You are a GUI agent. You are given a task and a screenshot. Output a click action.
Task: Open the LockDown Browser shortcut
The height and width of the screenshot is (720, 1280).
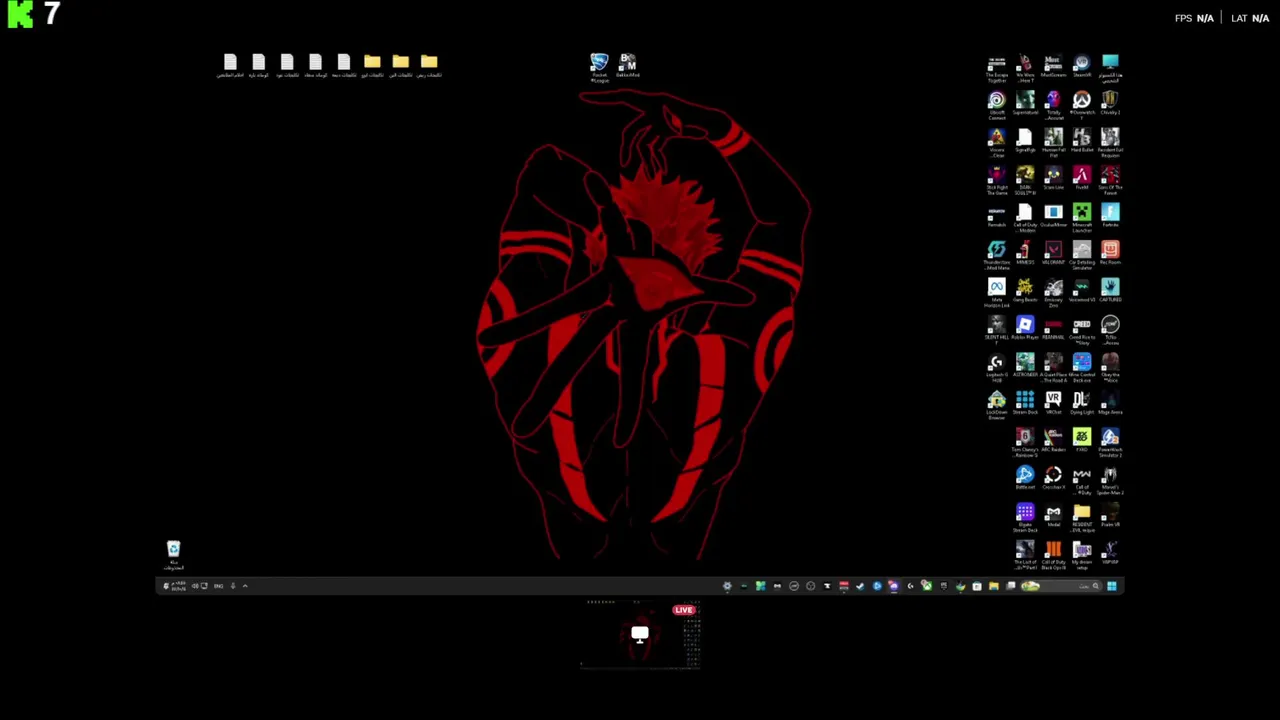(997, 405)
